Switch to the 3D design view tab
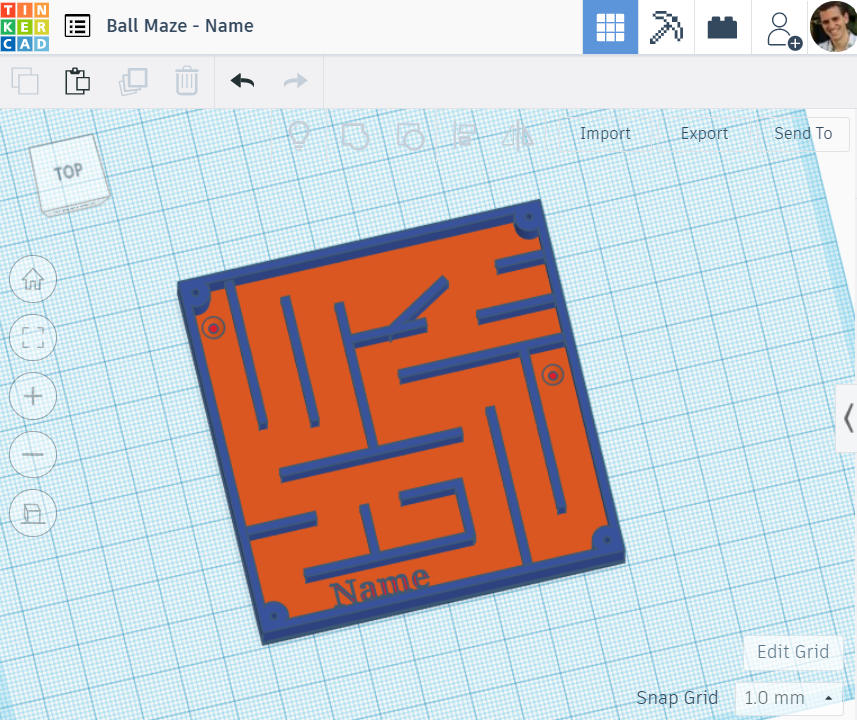 (x=610, y=26)
